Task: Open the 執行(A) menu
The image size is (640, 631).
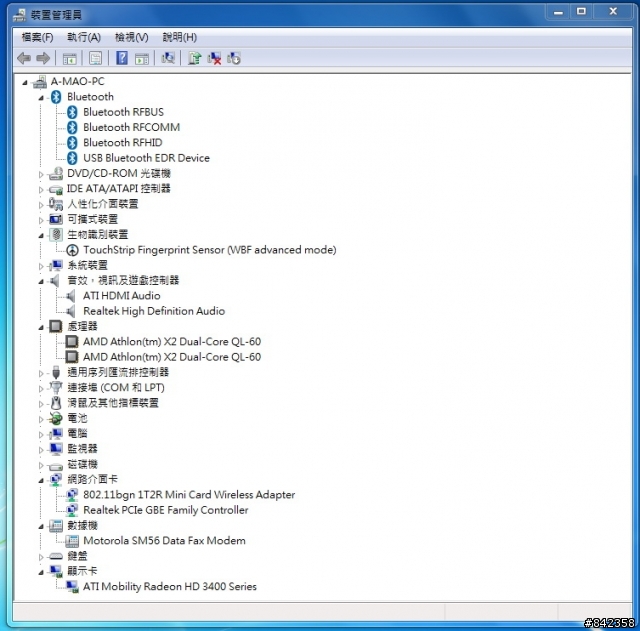Action: pyautogui.click(x=84, y=38)
